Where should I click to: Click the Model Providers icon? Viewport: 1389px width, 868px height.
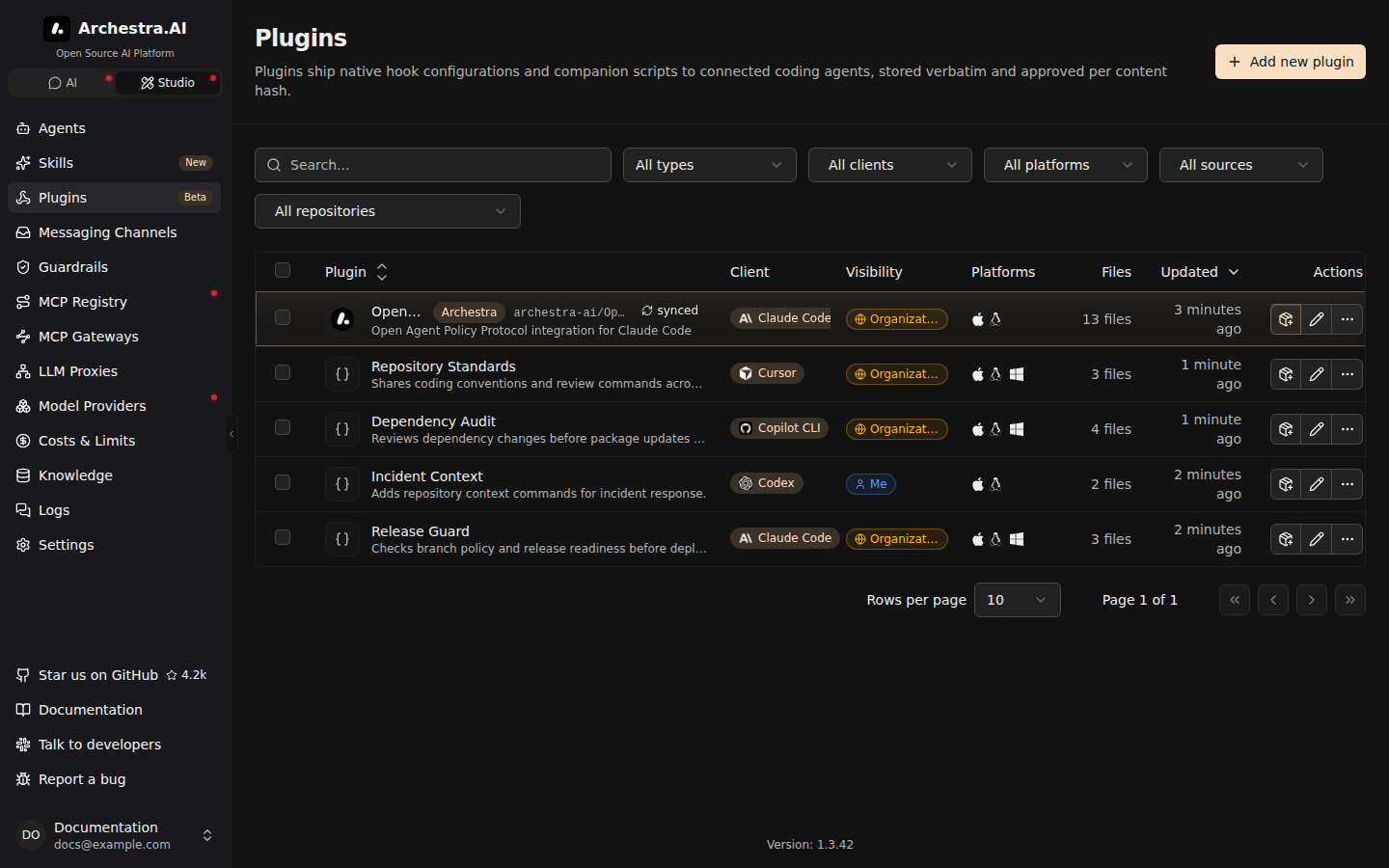(23, 406)
